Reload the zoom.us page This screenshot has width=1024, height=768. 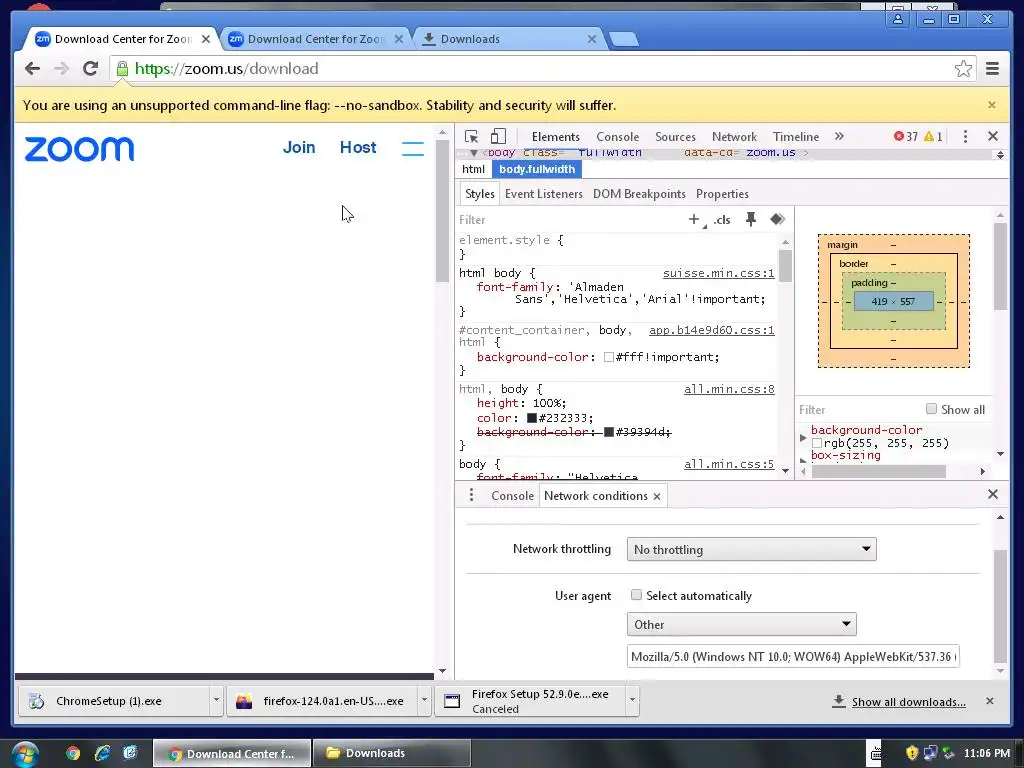point(91,69)
